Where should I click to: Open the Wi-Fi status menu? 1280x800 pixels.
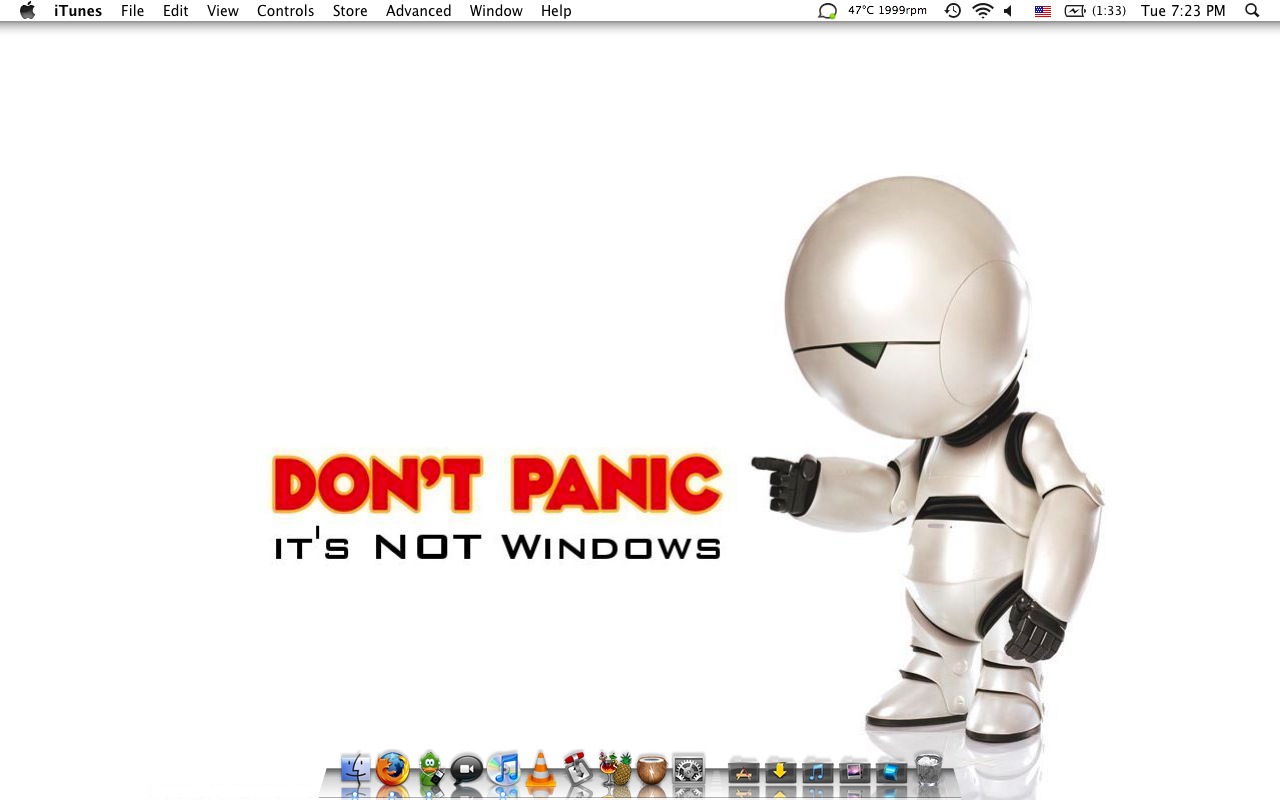point(983,11)
